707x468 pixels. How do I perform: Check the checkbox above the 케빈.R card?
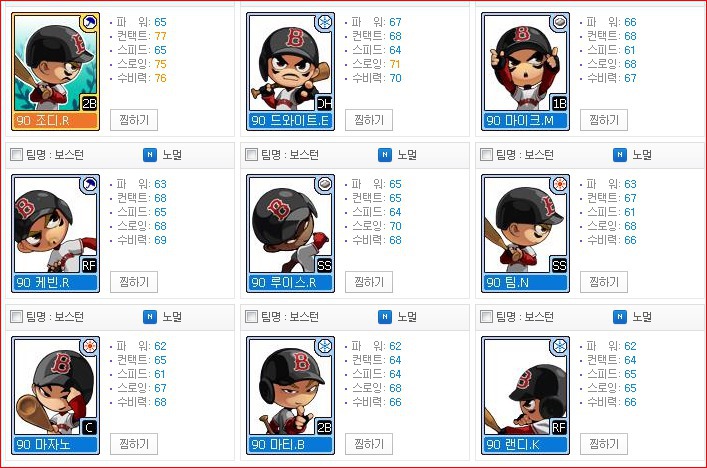tap(16, 155)
